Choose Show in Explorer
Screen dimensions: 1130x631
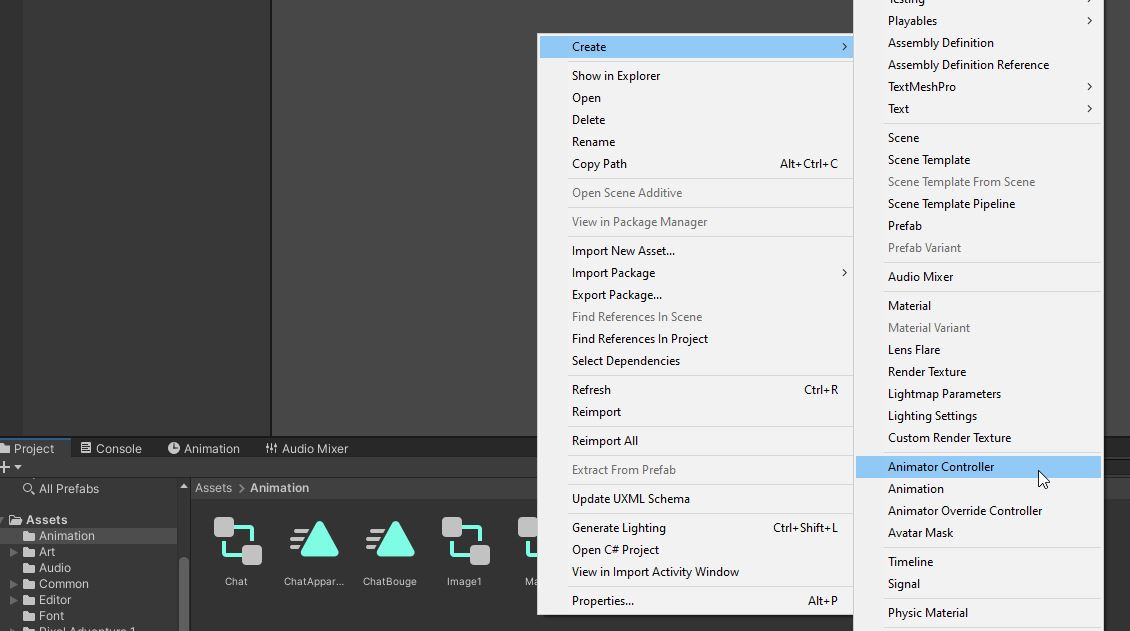click(x=616, y=76)
